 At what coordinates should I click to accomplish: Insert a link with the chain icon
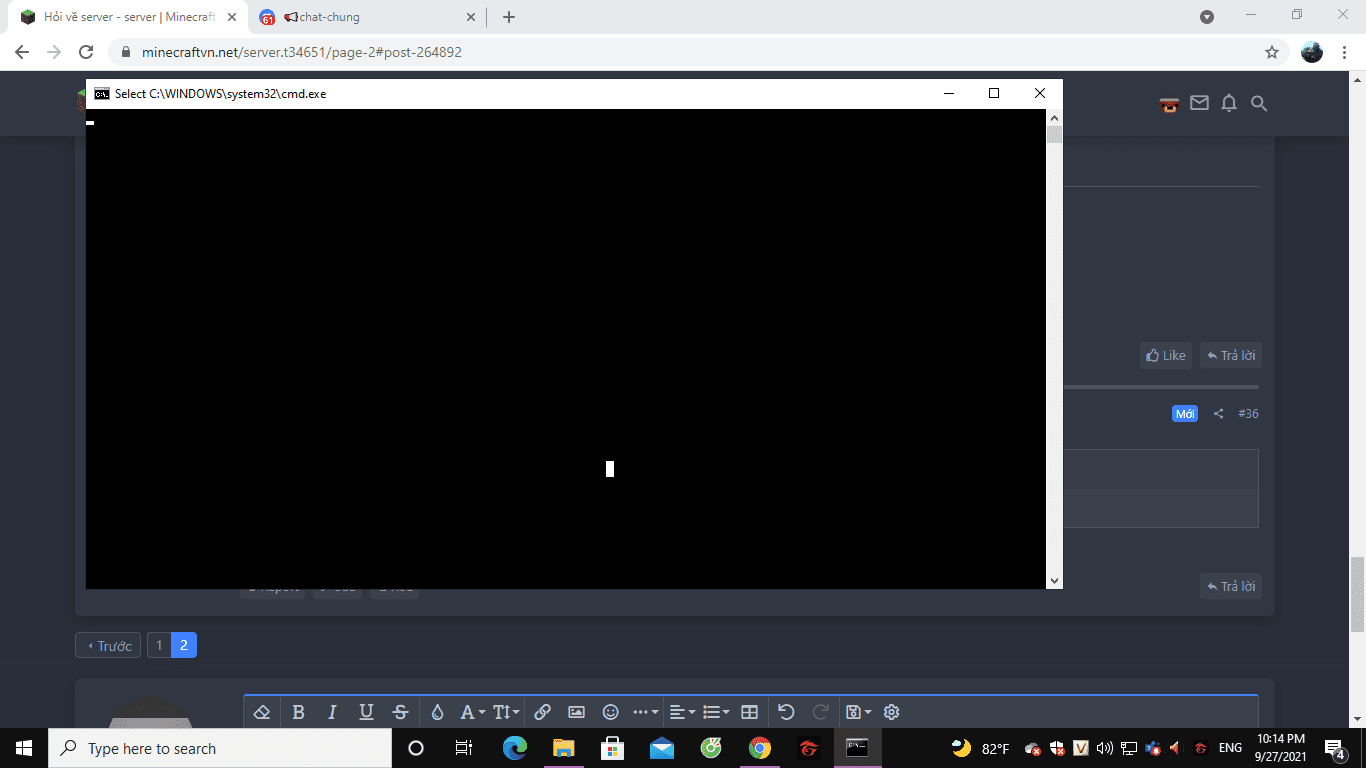click(542, 712)
